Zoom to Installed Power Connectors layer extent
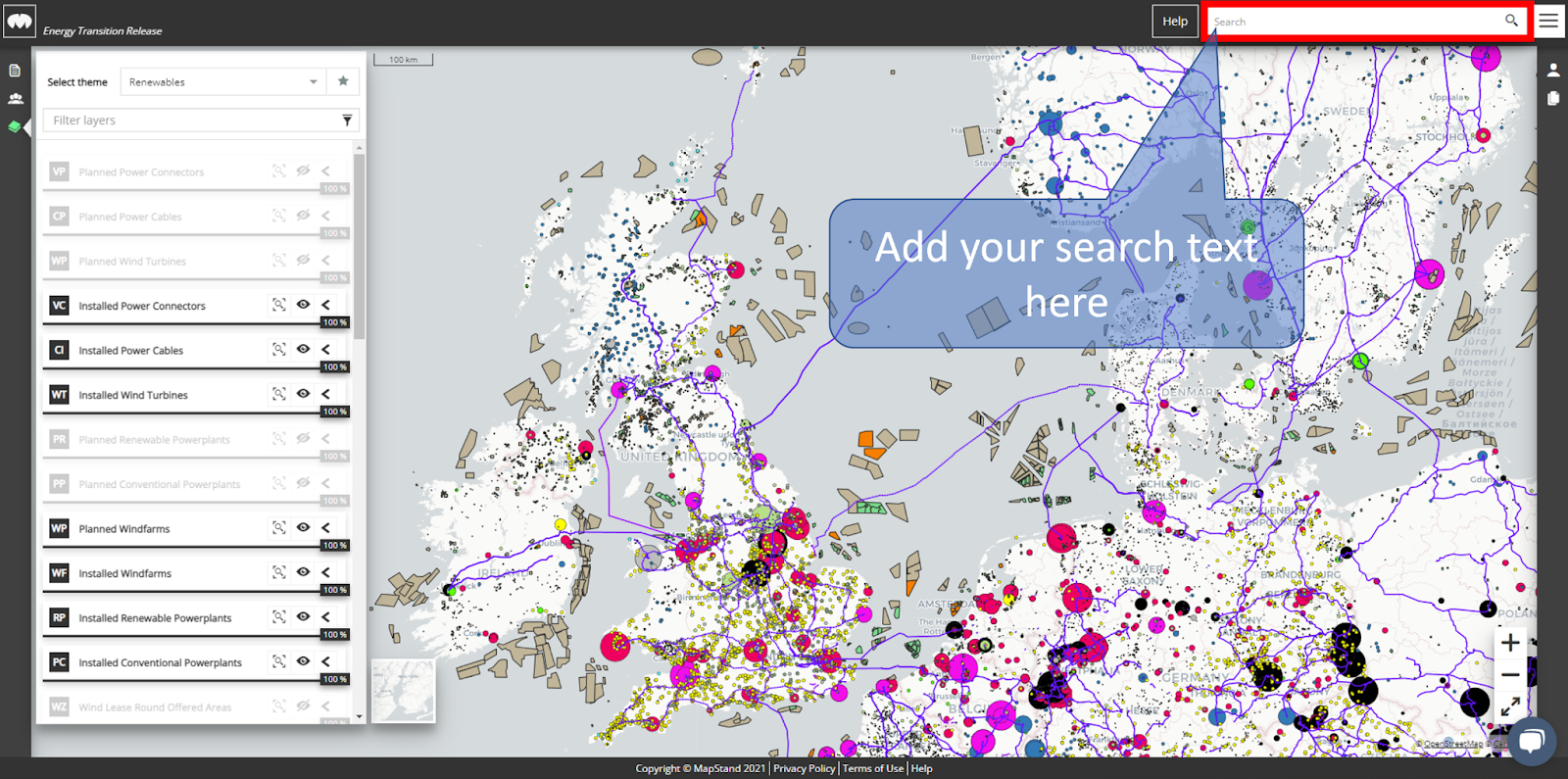Image resolution: width=1568 pixels, height=779 pixels. 279,306
